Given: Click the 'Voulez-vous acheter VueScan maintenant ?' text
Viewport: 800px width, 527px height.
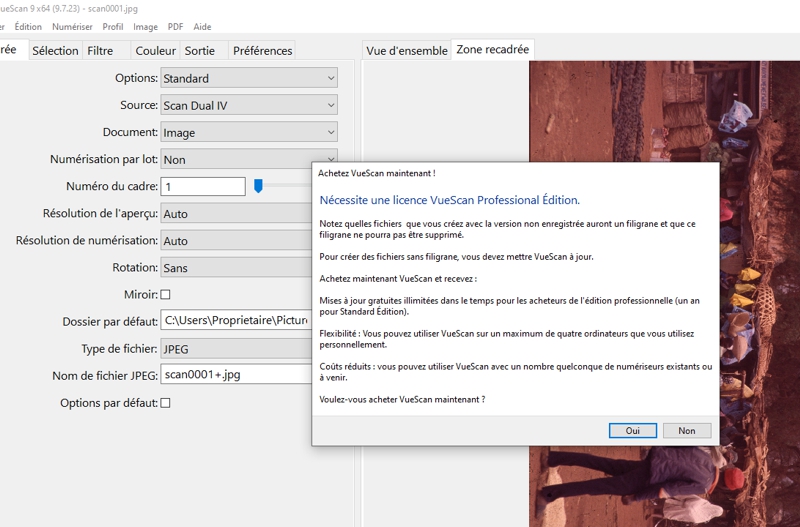Looking at the screenshot, I should pos(402,399).
